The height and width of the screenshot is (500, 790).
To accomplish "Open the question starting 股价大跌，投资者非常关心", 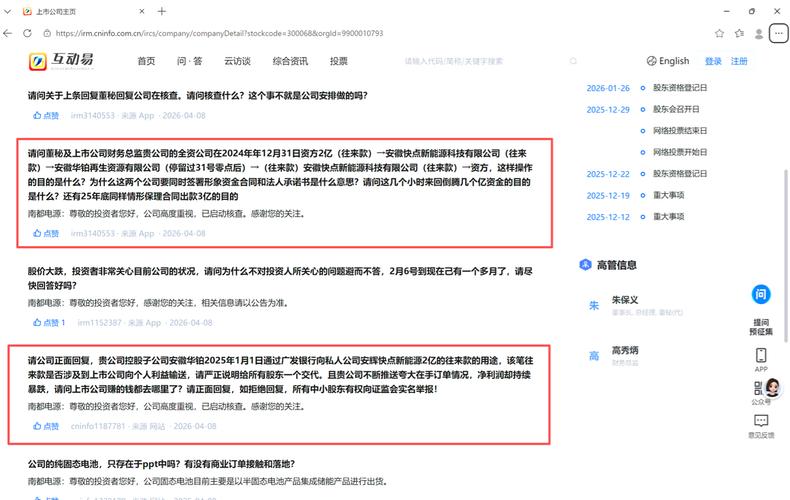I will click(280, 278).
